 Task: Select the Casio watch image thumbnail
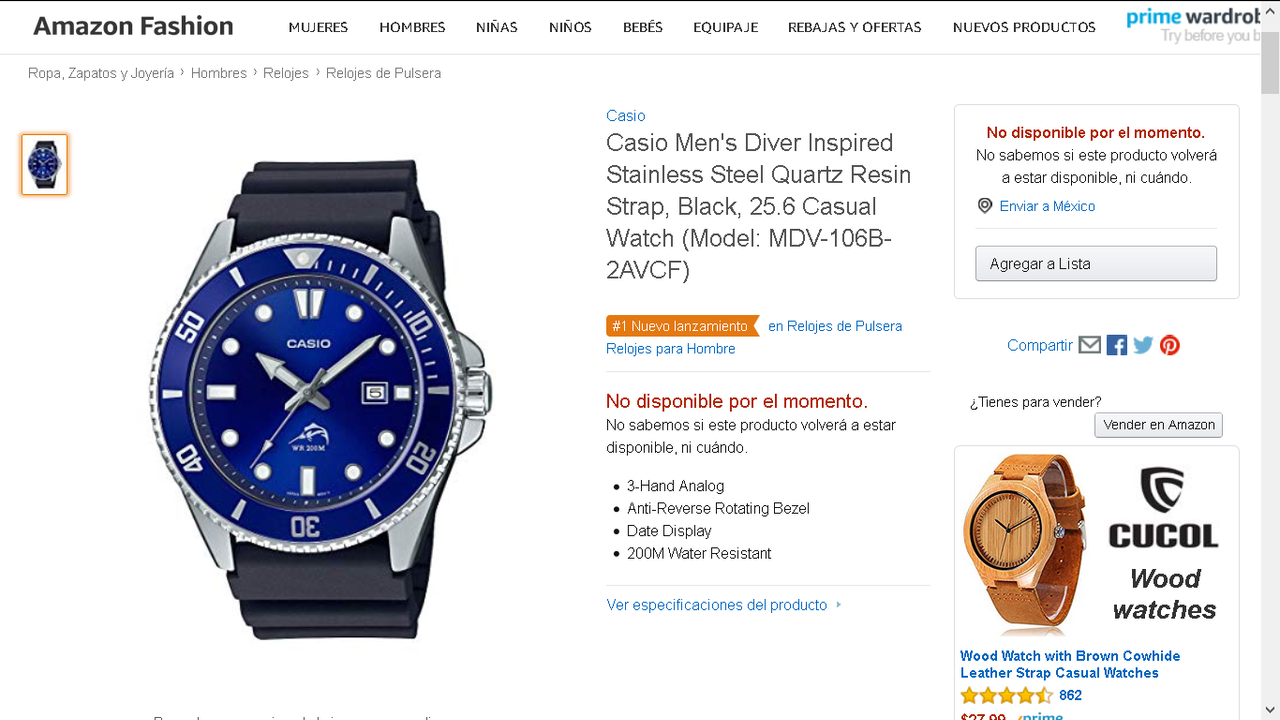pyautogui.click(x=45, y=164)
